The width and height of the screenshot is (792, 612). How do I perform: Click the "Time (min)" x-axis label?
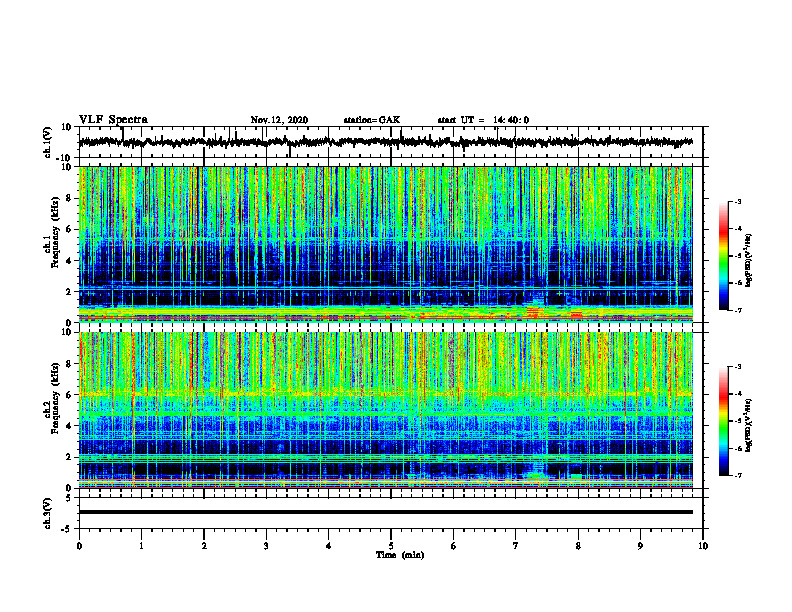400,555
